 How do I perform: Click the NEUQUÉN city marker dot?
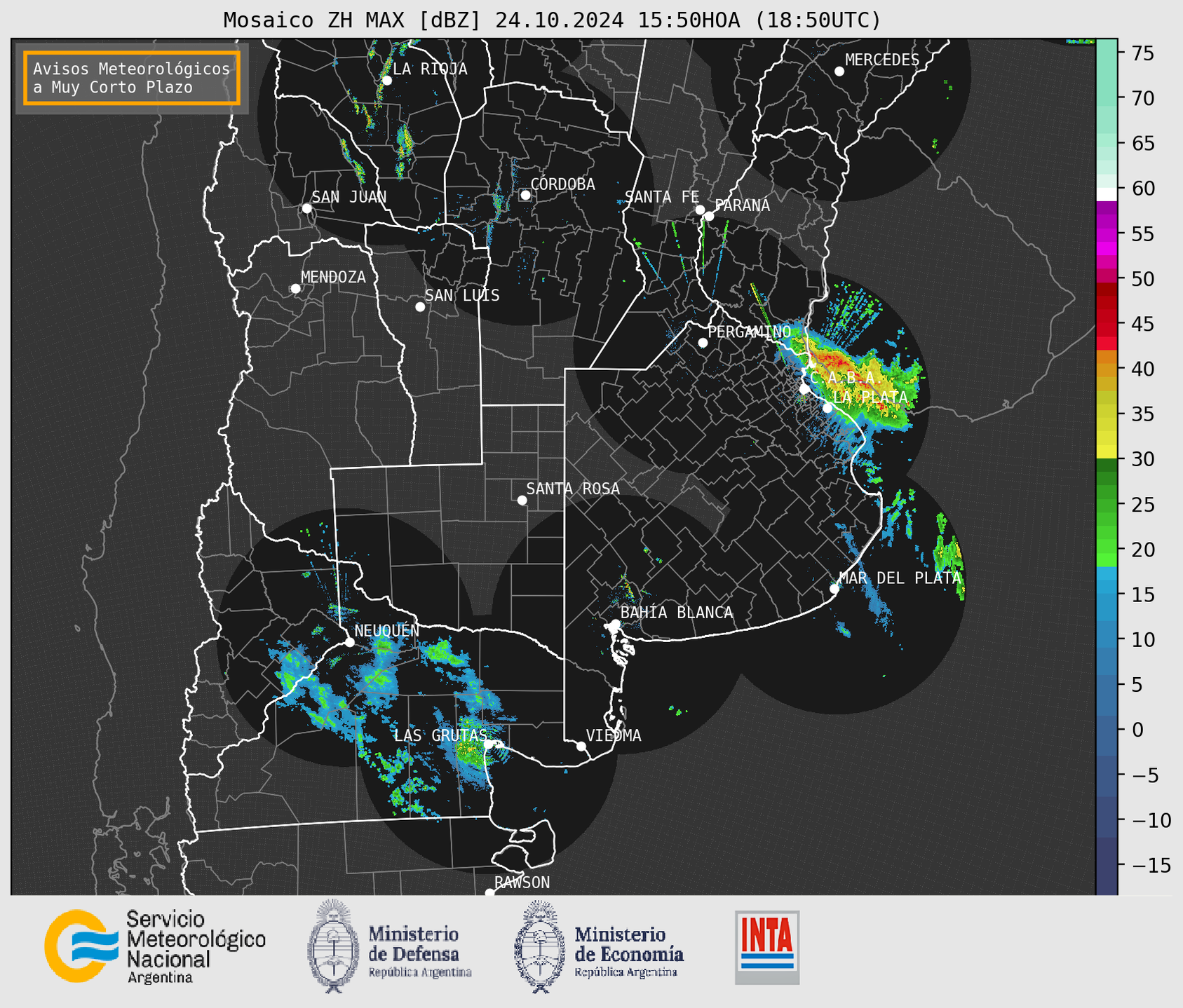click(x=349, y=642)
